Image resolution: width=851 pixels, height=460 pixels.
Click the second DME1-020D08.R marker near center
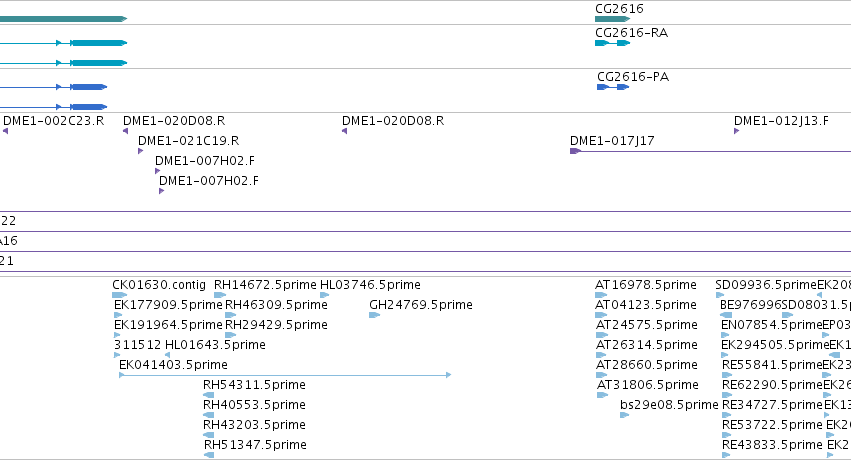coord(345,131)
